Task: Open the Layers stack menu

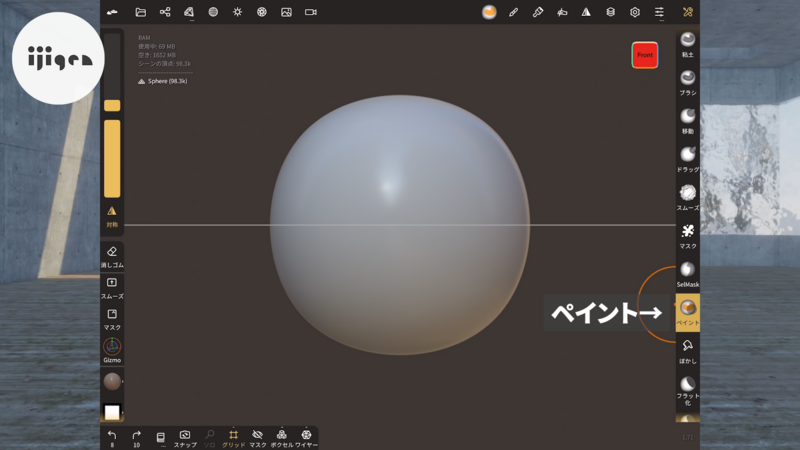Action: (x=611, y=12)
